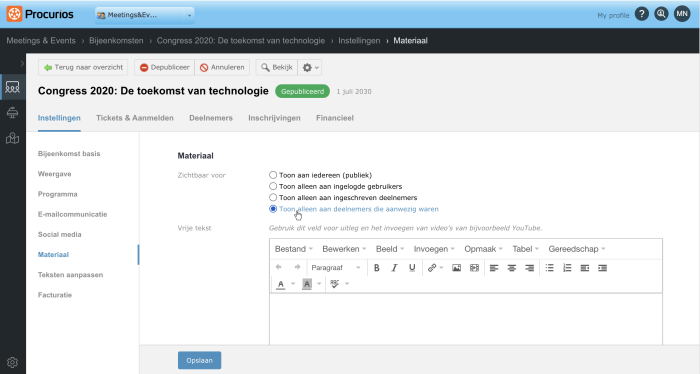Open the lectern icon in left sidebar
Image resolution: width=700 pixels, height=374 pixels.
pyautogui.click(x=12, y=113)
